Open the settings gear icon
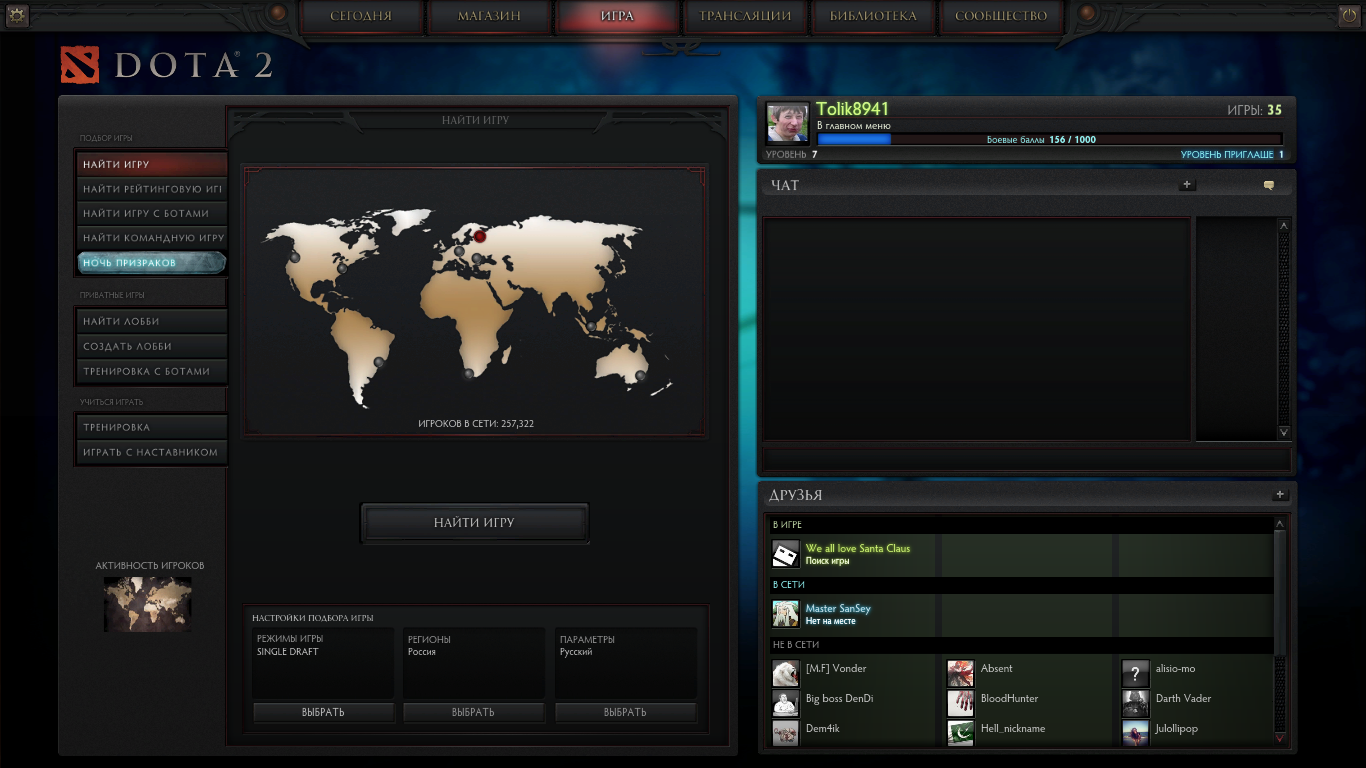The image size is (1366, 768). click(16, 16)
